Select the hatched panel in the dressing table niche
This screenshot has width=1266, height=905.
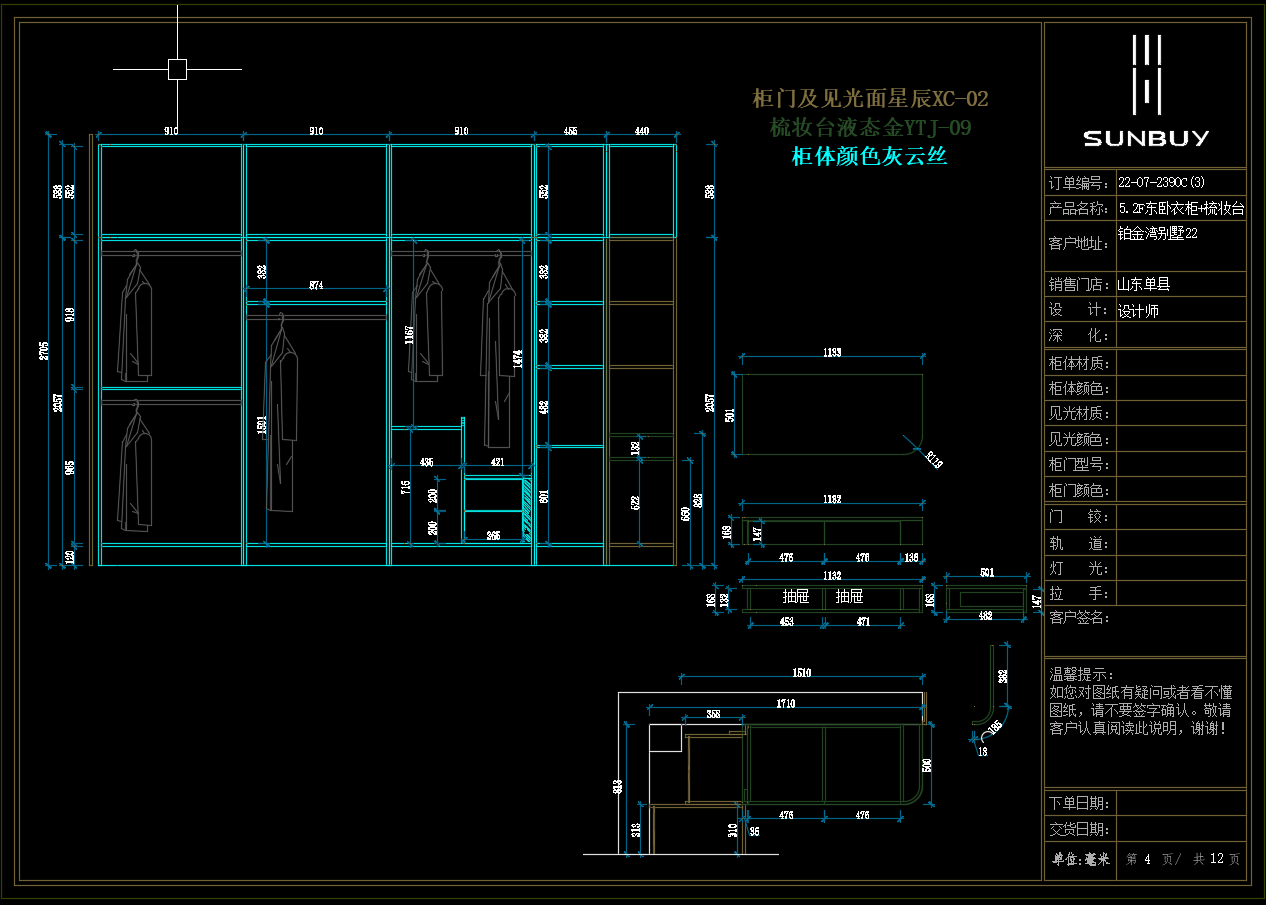pyautogui.click(x=526, y=510)
